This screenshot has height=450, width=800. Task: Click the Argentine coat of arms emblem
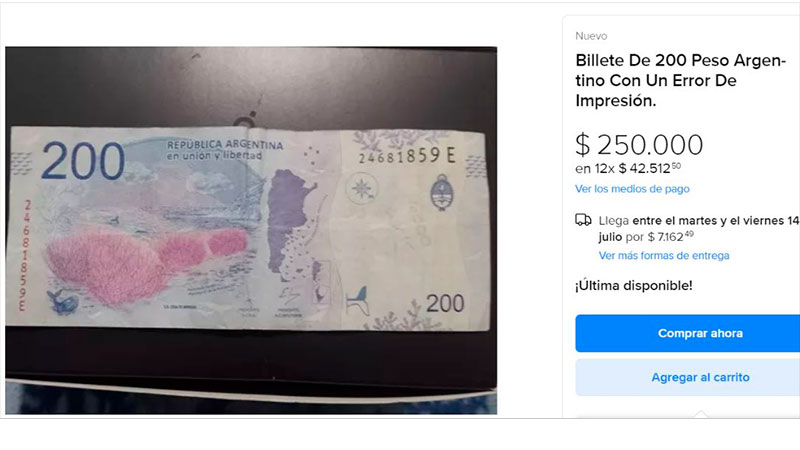point(442,192)
